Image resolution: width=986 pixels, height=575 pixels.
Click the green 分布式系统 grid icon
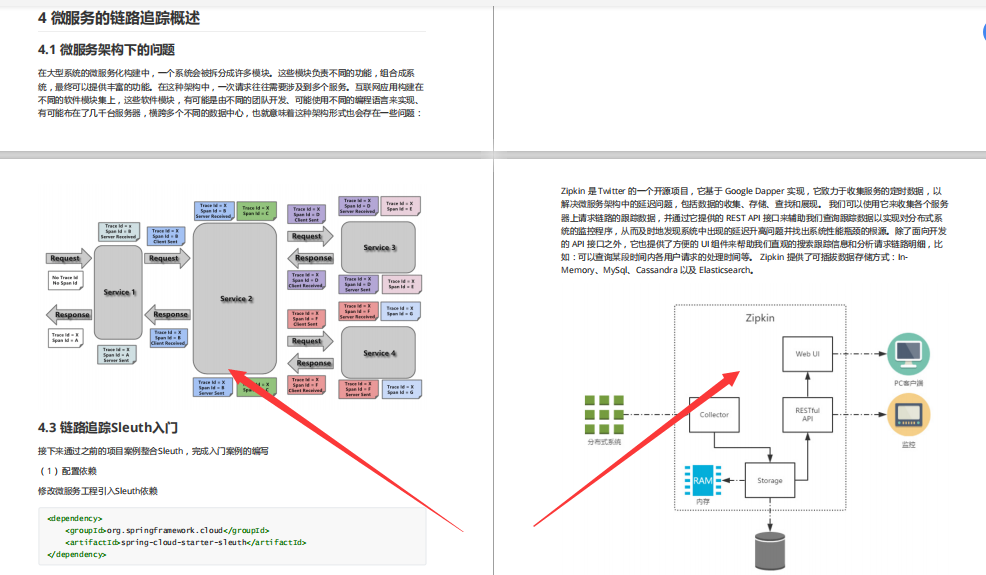(604, 415)
